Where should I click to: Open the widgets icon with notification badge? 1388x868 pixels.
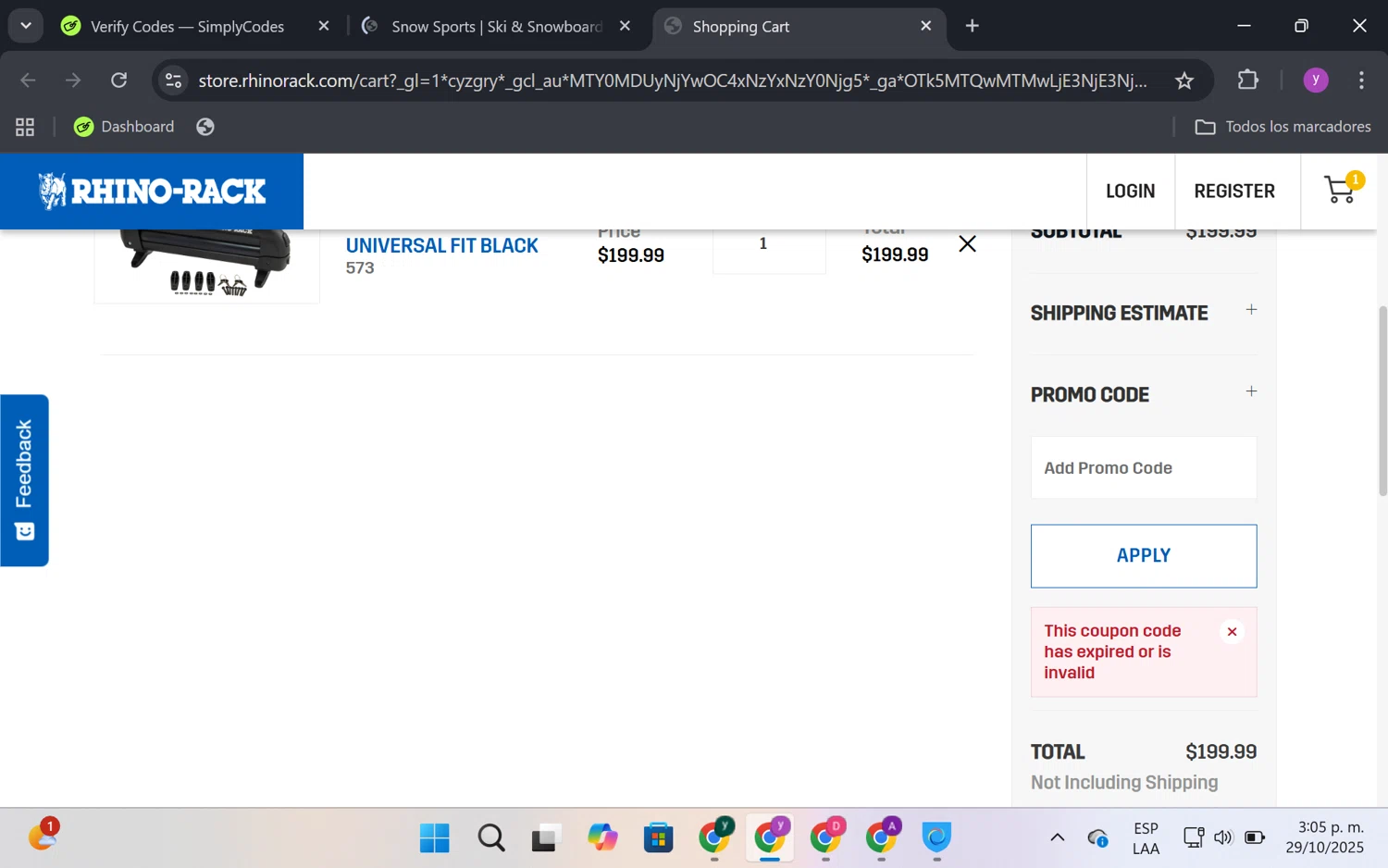click(x=42, y=837)
